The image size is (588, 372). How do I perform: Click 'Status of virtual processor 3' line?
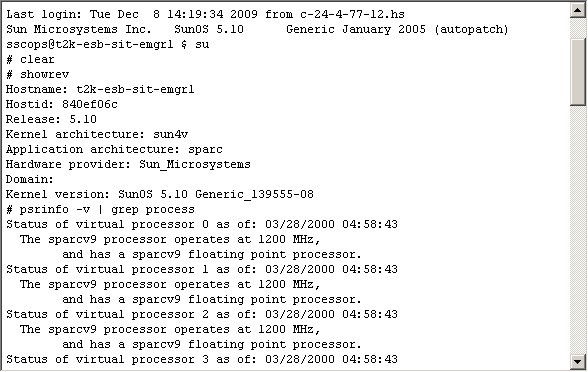pos(202,359)
